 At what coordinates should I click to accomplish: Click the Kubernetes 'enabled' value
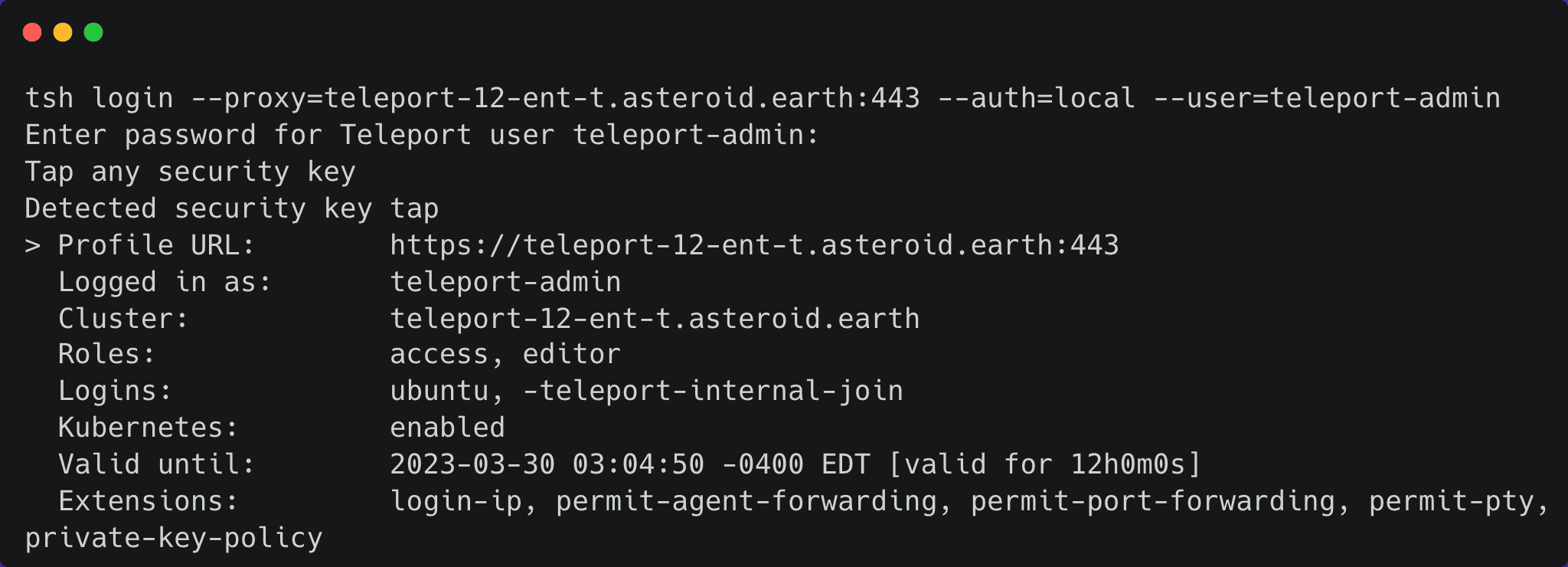pos(447,428)
